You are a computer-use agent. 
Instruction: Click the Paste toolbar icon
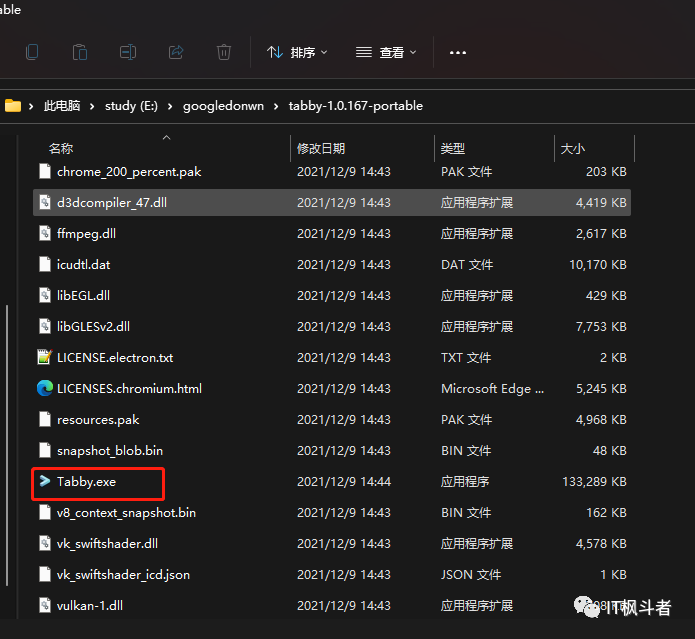(80, 52)
